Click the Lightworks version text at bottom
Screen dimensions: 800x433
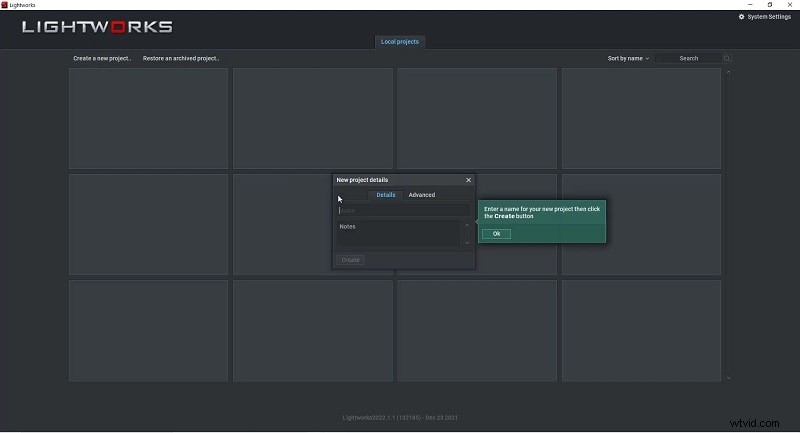(399, 417)
